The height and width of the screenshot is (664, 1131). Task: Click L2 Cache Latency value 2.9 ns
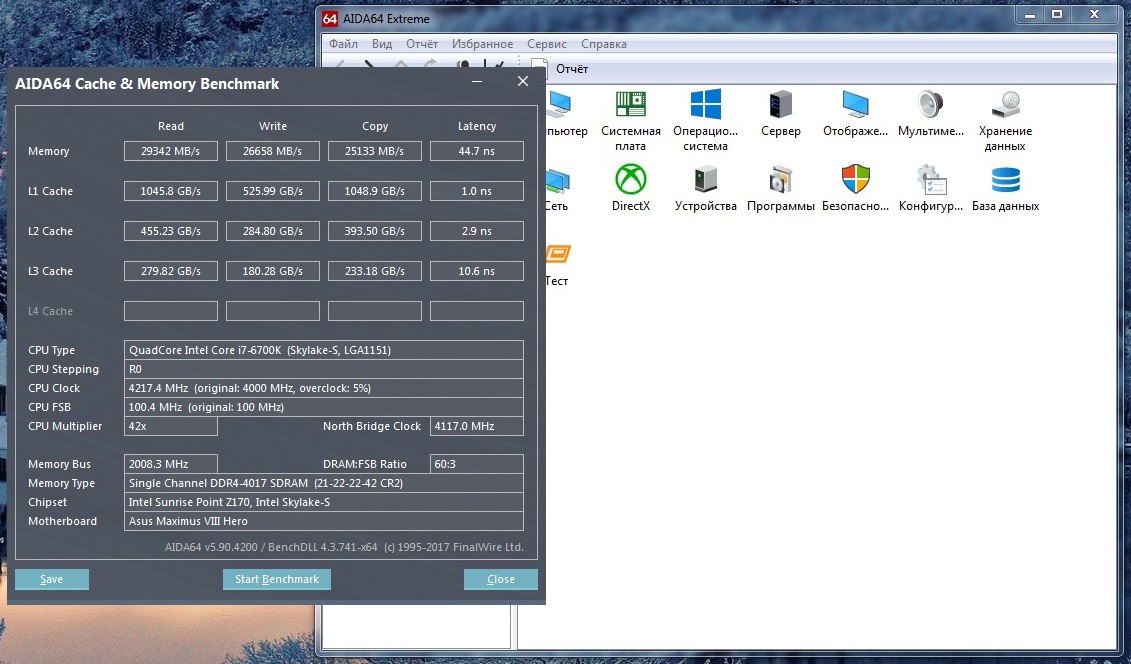[477, 231]
